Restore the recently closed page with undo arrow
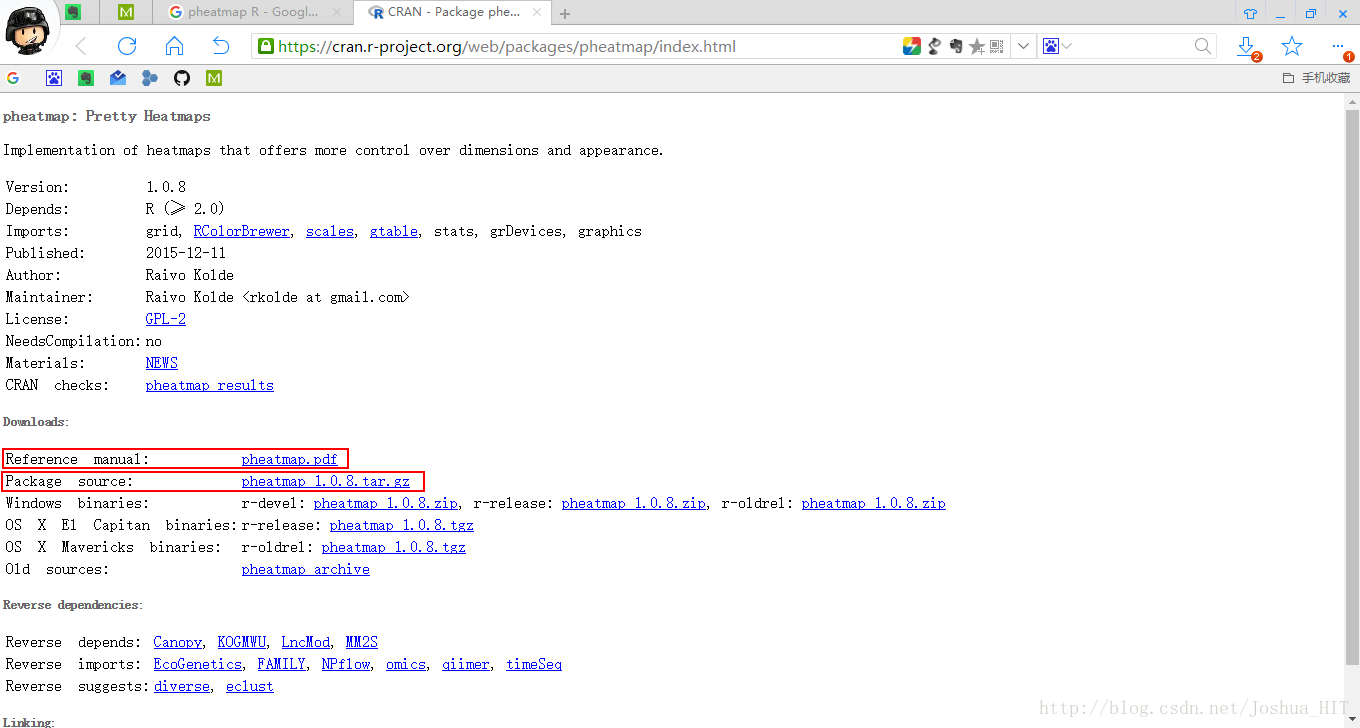 point(221,46)
